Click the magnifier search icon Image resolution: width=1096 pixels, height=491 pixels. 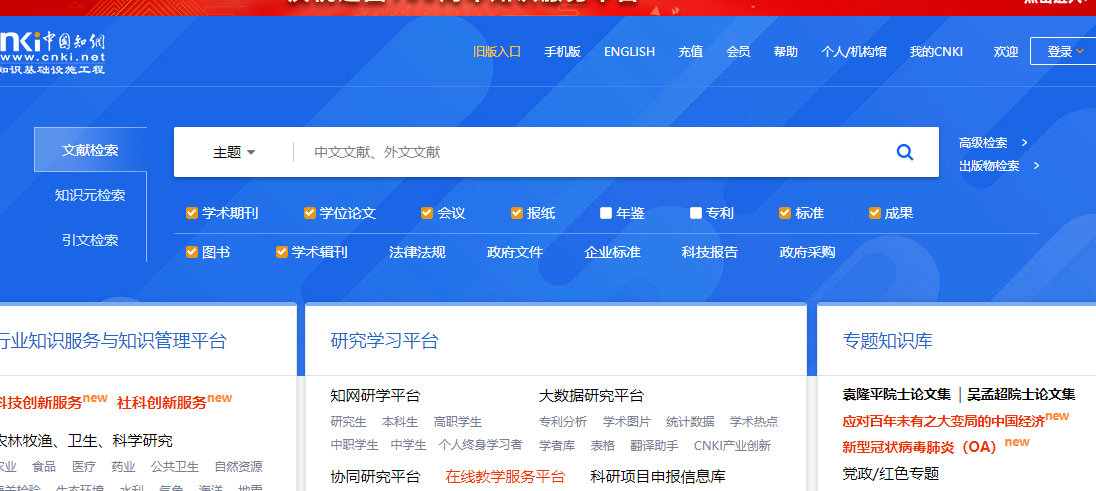coord(904,152)
